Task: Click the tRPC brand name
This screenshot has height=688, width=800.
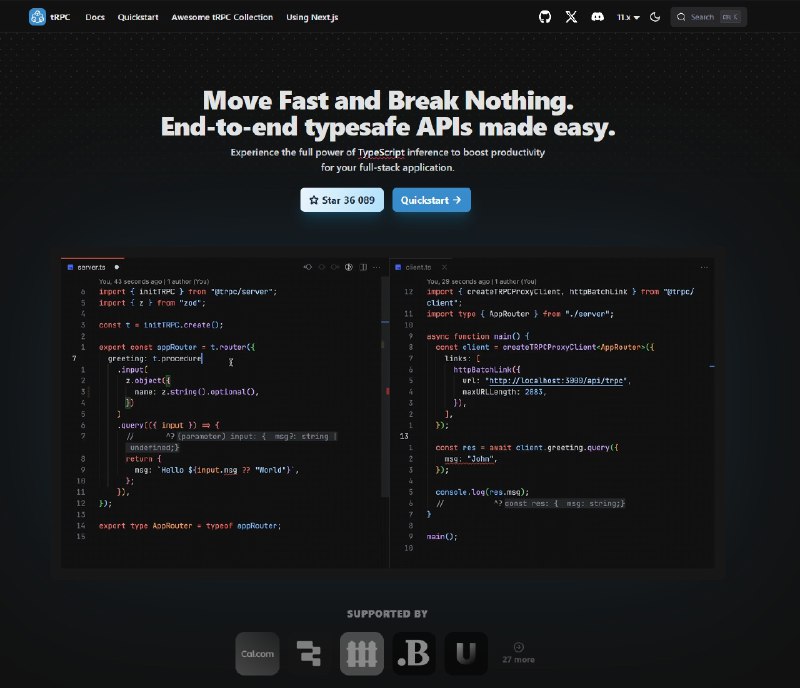Action: point(60,17)
